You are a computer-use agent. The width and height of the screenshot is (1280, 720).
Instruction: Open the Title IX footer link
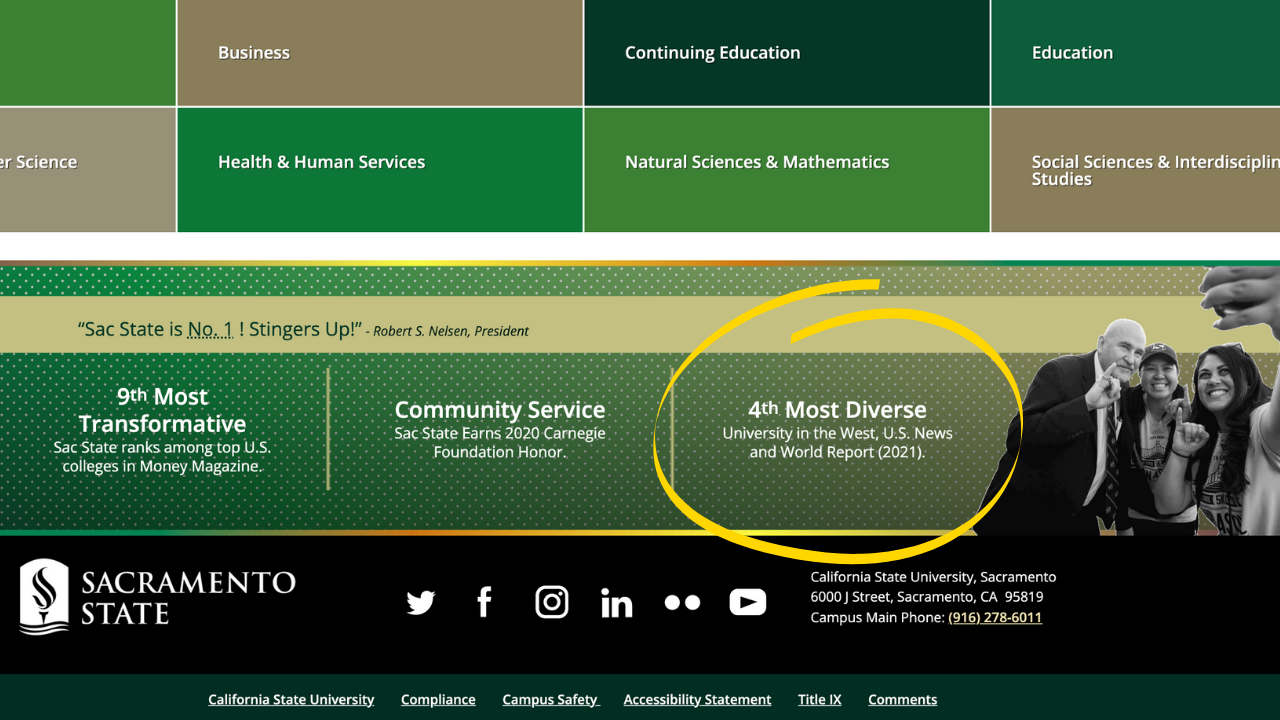pos(819,699)
